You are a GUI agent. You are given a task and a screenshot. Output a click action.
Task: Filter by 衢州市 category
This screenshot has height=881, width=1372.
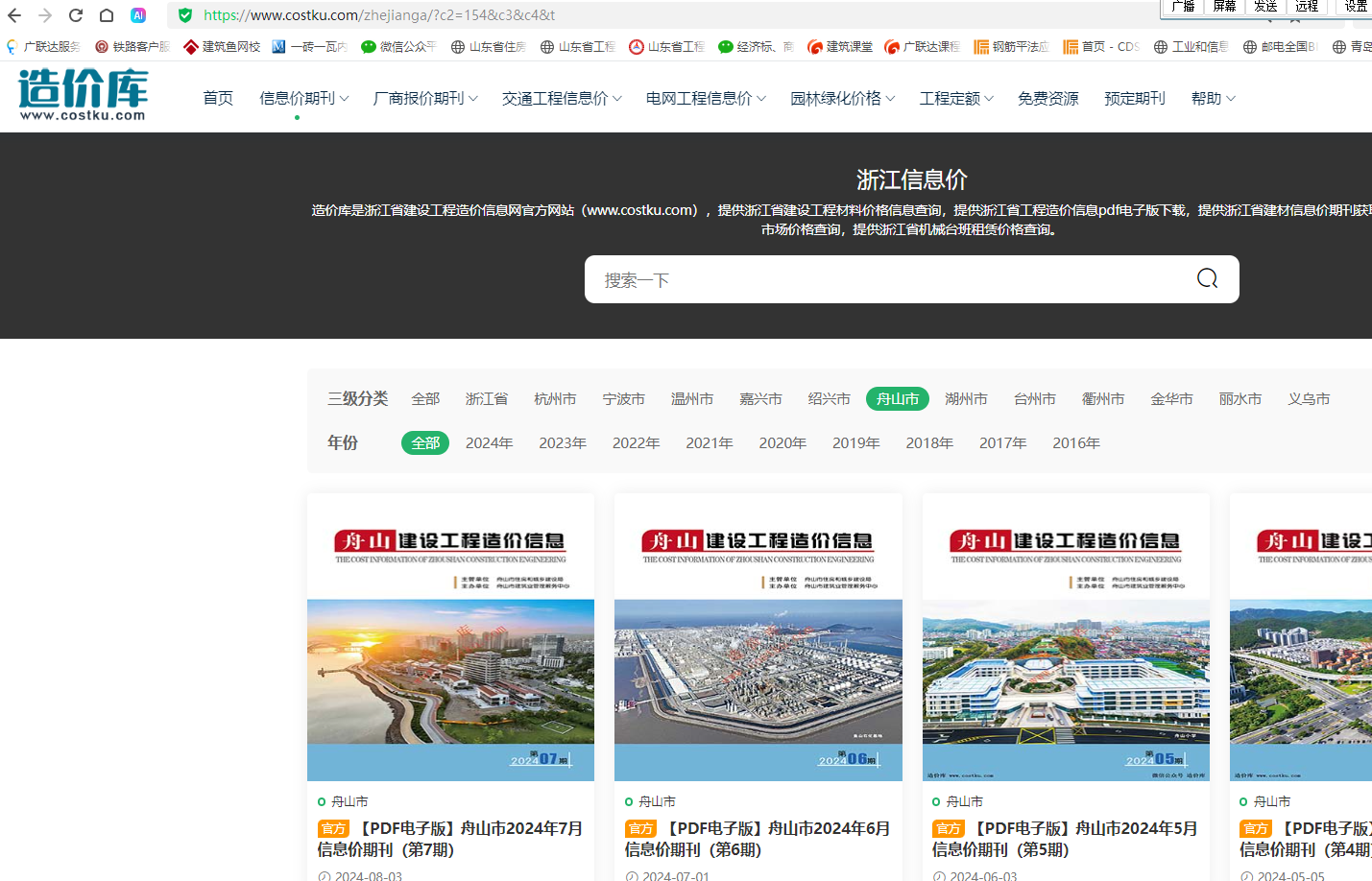pos(1103,398)
